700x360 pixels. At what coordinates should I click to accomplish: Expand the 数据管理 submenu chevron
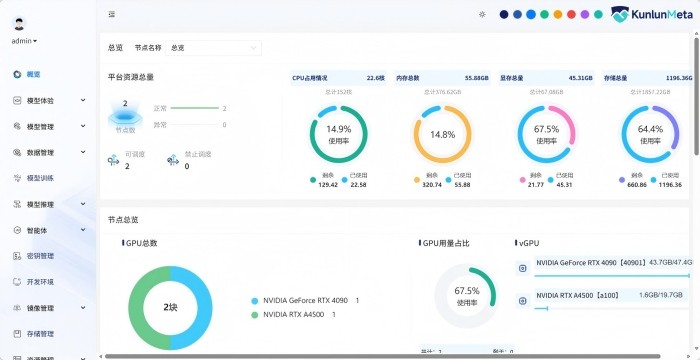click(x=83, y=152)
